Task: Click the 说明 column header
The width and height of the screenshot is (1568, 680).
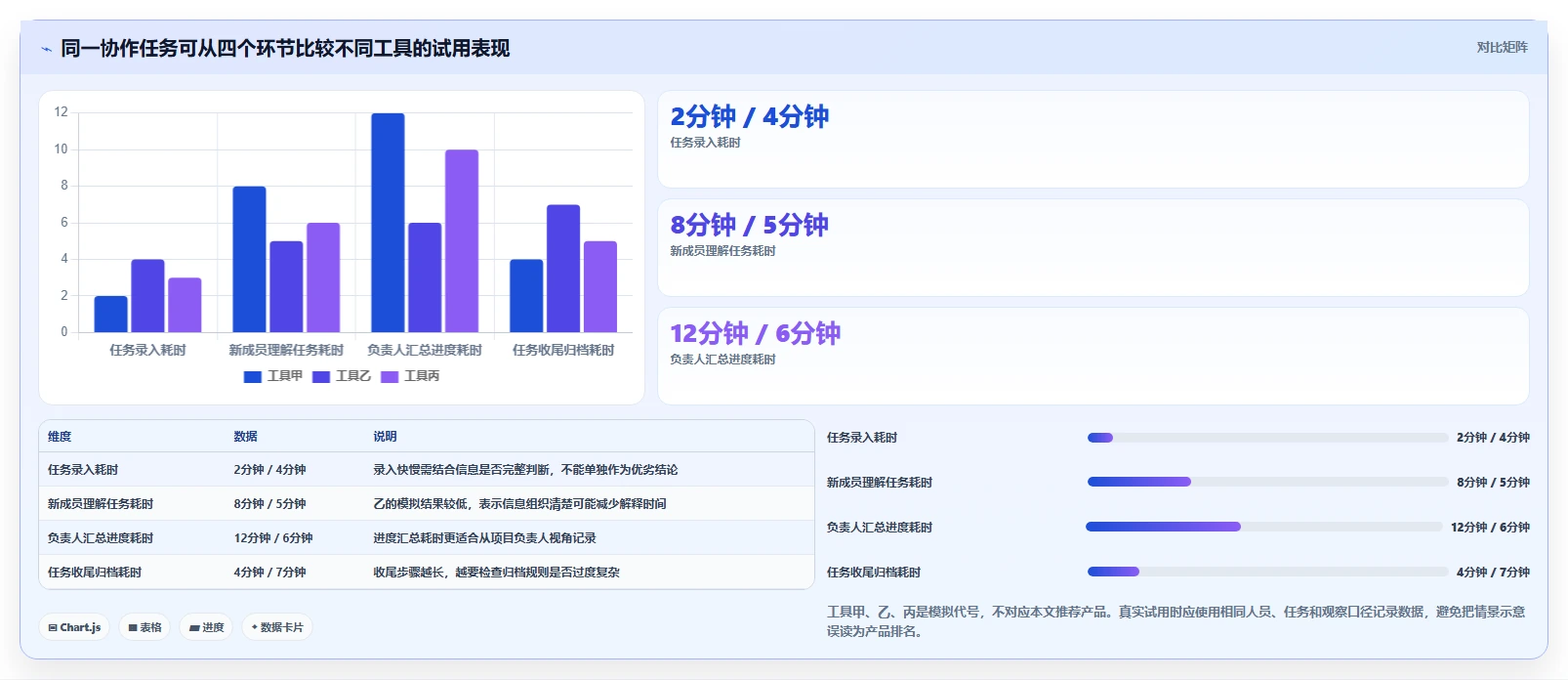Action: tap(385, 437)
